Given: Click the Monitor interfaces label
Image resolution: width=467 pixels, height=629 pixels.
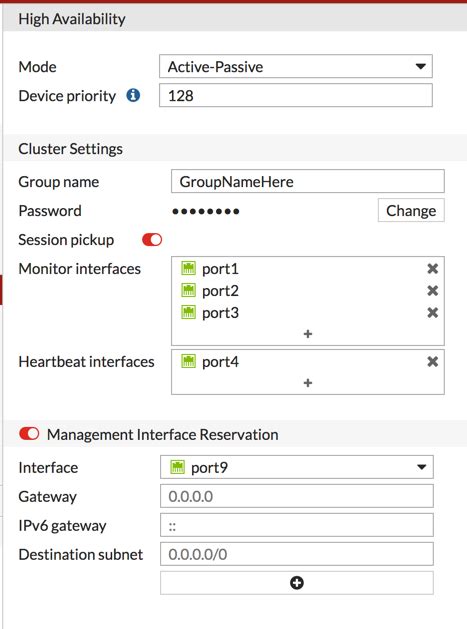Looking at the screenshot, I should [x=79, y=269].
